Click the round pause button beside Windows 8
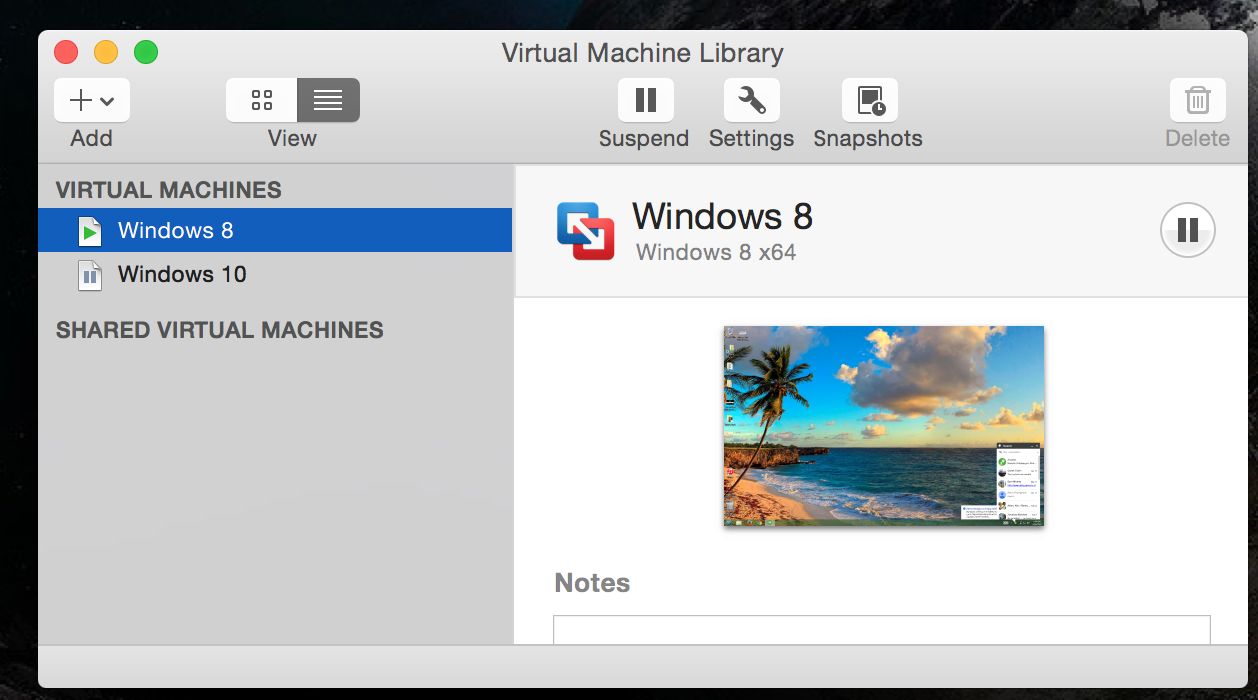The width and height of the screenshot is (1258, 700). point(1187,230)
